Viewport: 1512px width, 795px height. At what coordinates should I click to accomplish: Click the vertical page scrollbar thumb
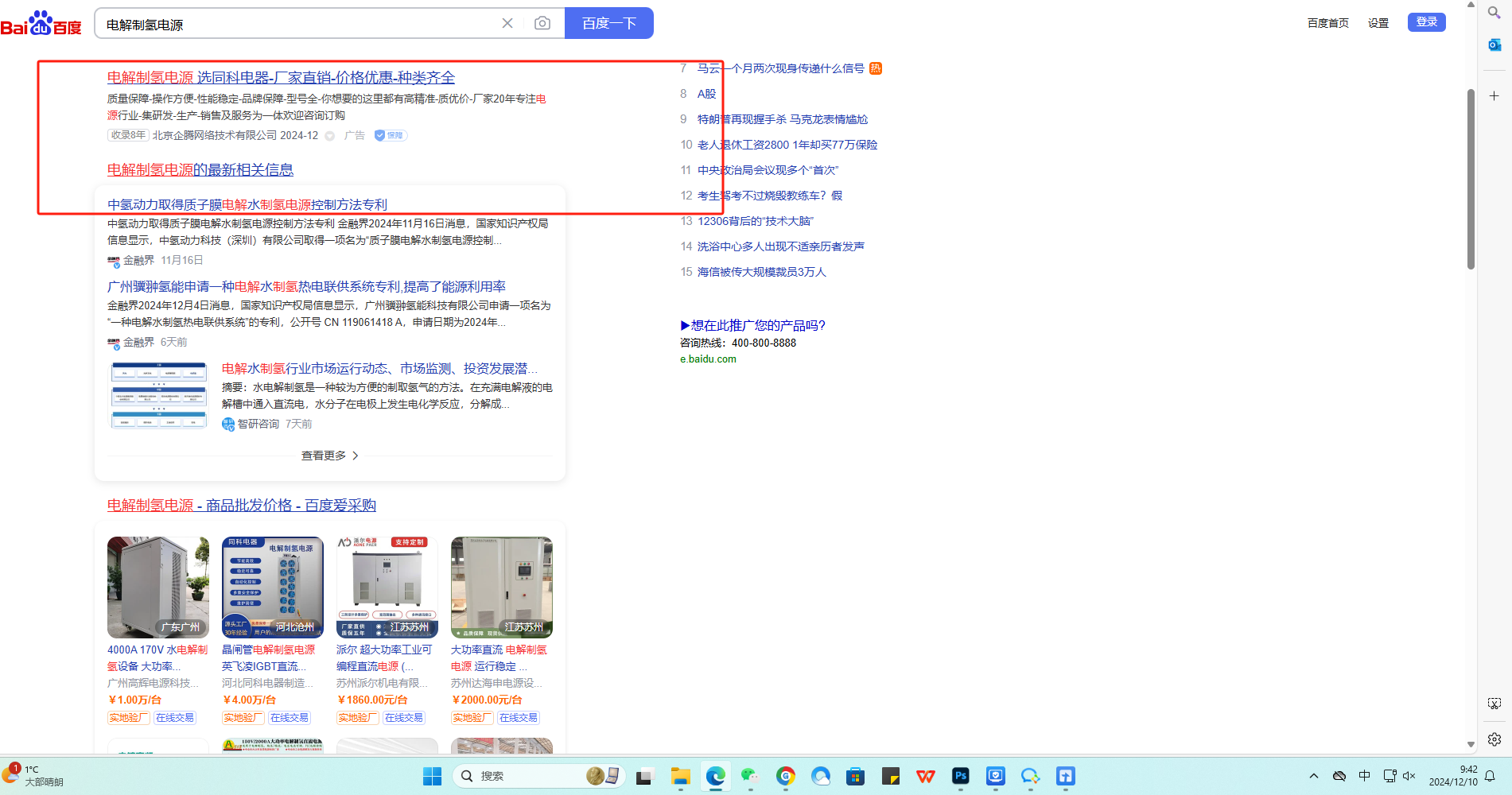(1471, 179)
